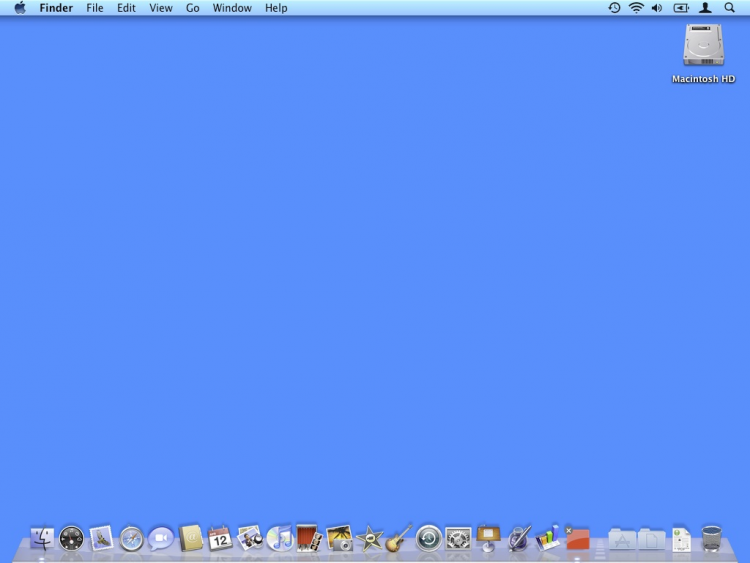Launch GarageBand guitar icon
The image size is (750, 563).
(x=398, y=538)
